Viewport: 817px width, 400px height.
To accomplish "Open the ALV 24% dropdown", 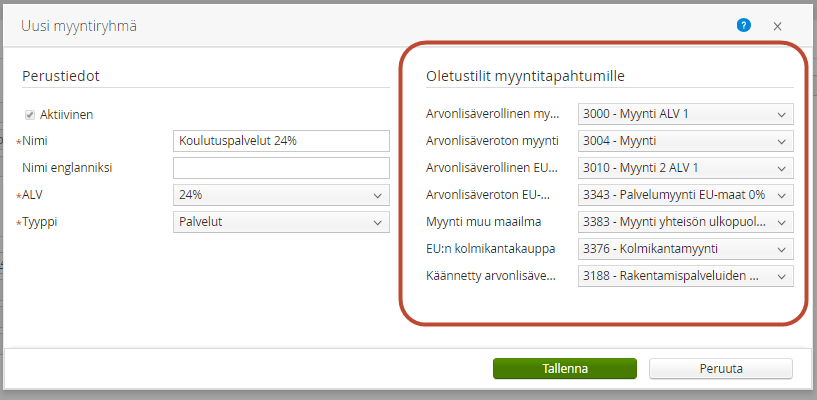I will (280, 195).
